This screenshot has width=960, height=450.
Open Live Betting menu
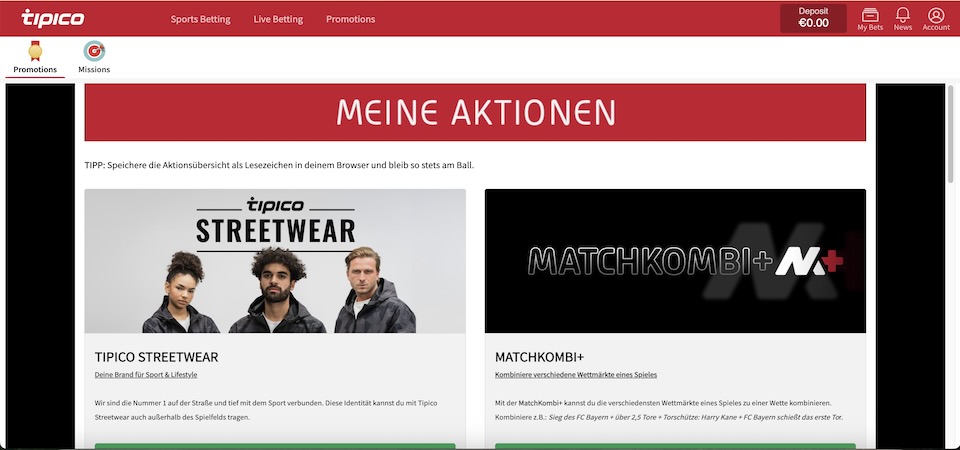(278, 19)
